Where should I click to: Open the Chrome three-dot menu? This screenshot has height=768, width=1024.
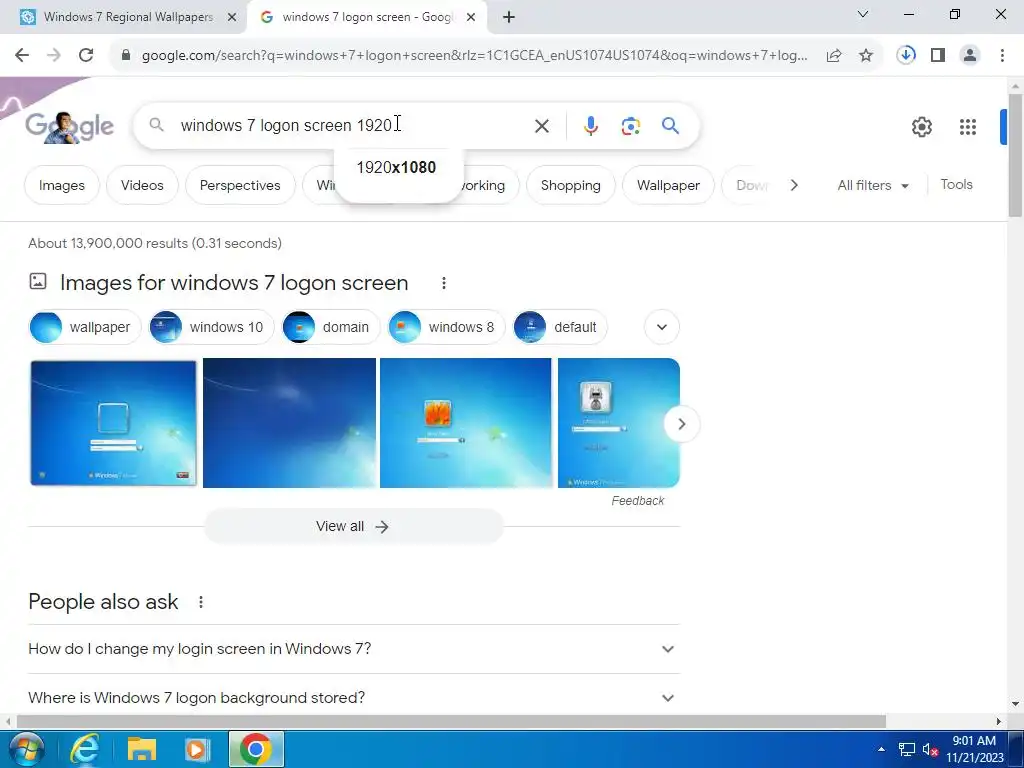tap(1002, 56)
